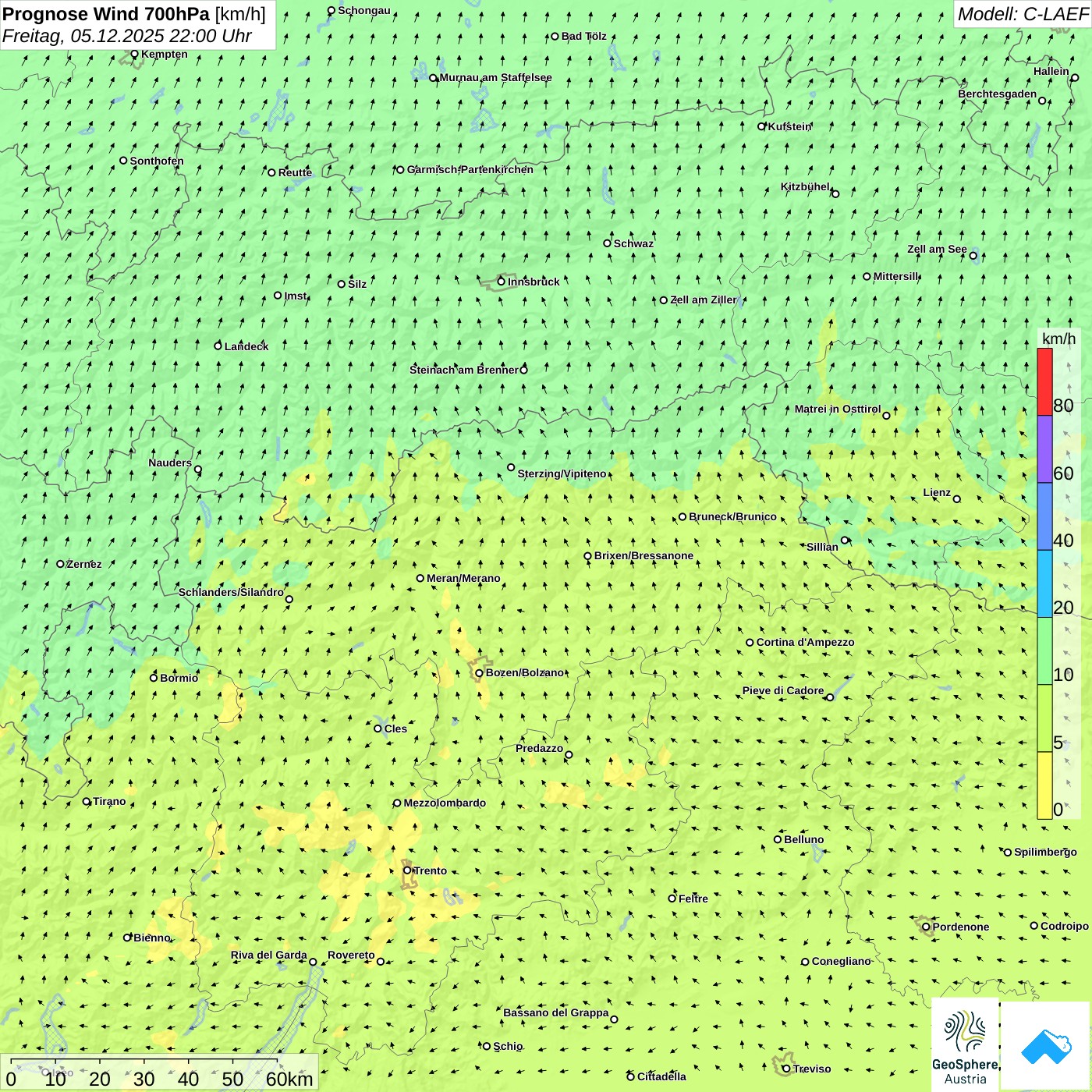Click the Tirano label
This screenshot has width=1092, height=1092.
(109, 801)
